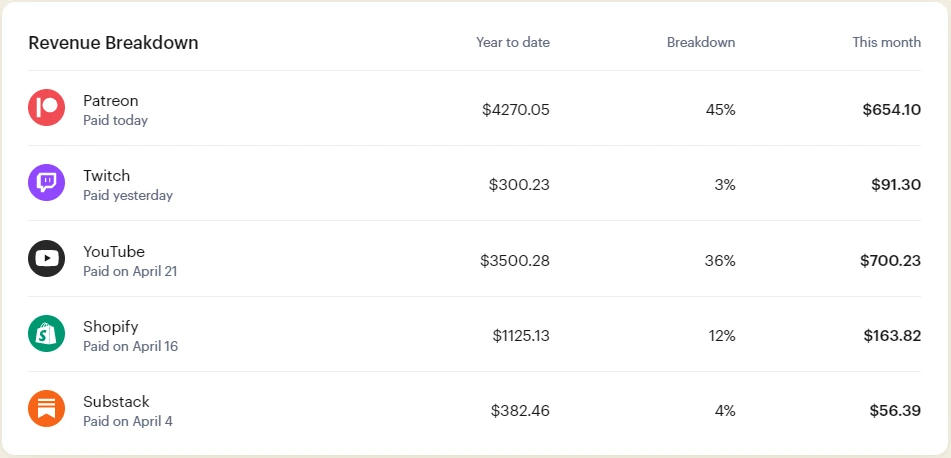Open the YouTube revenue source
This screenshot has width=951, height=458.
[114, 251]
